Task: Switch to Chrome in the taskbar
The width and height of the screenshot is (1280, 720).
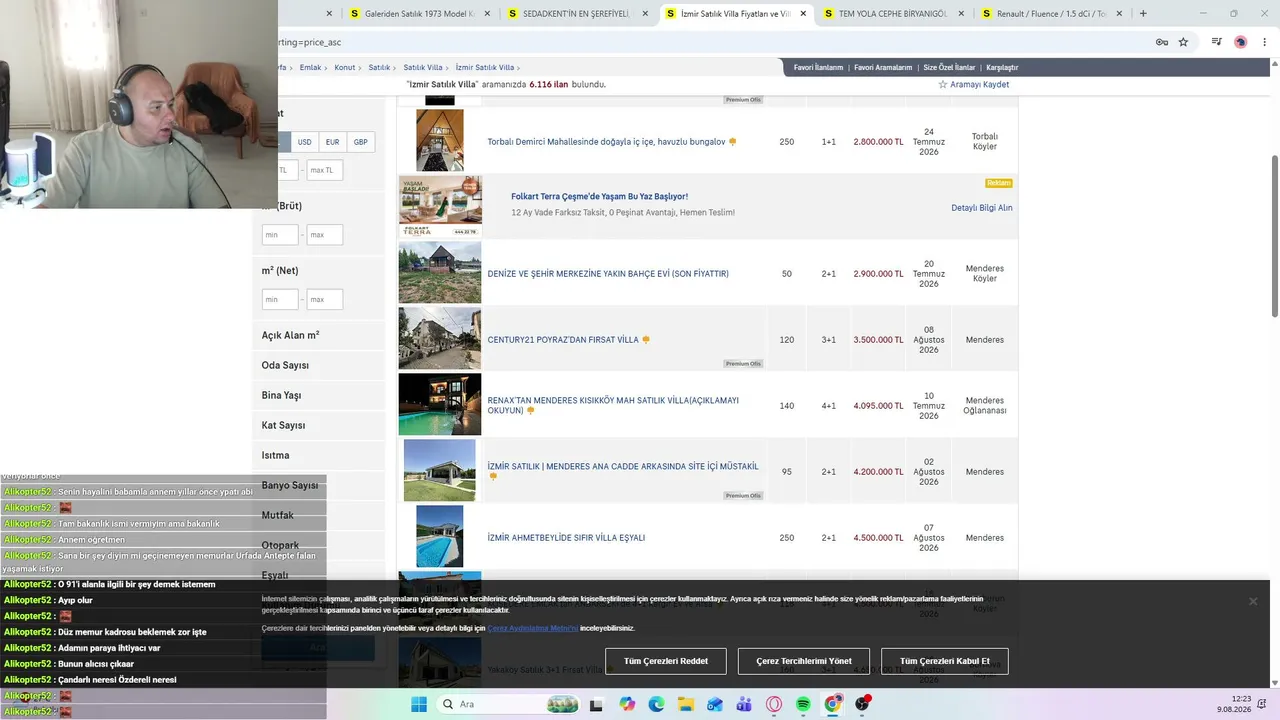Action: click(833, 704)
